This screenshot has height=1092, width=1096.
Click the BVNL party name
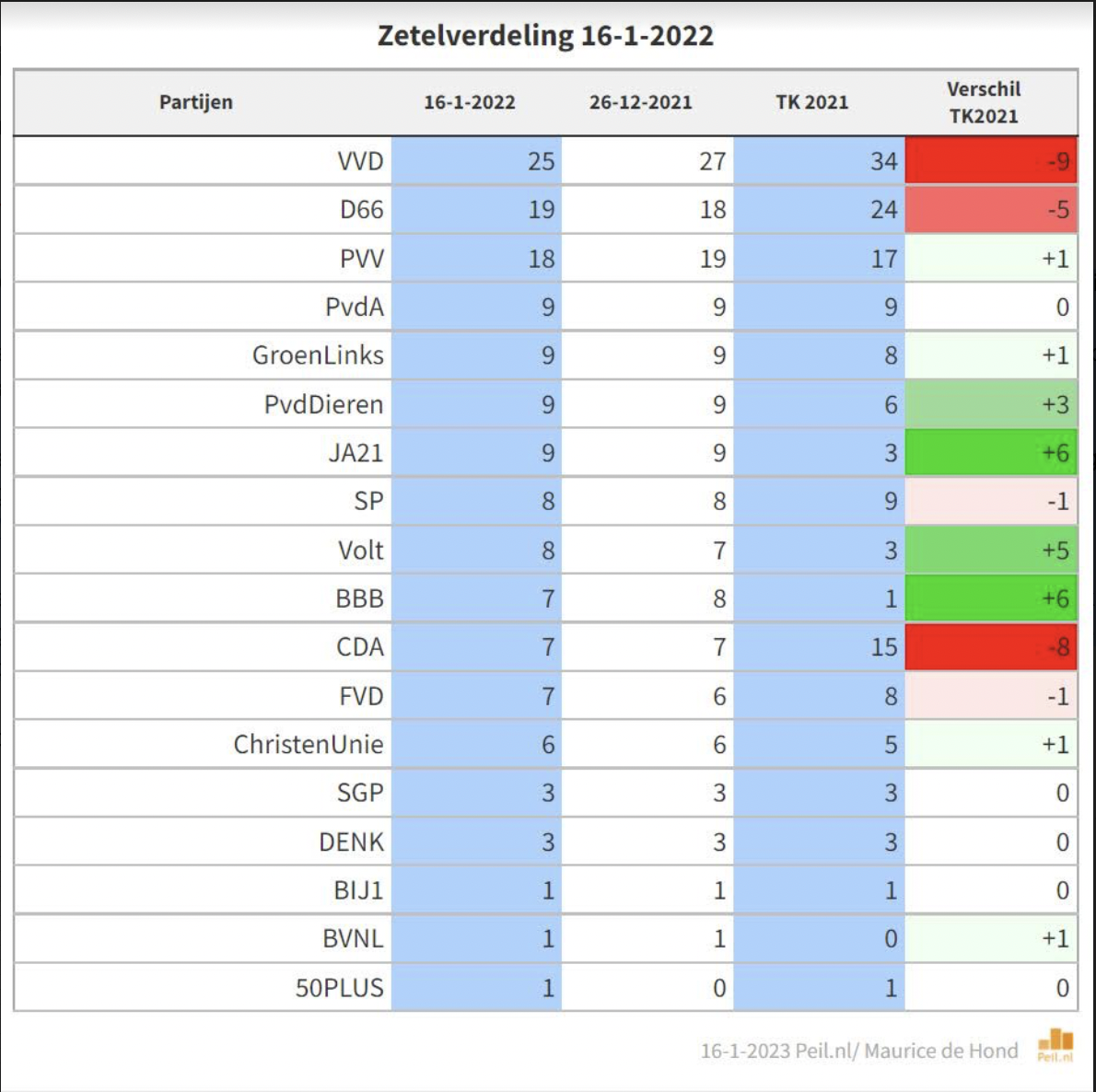(353, 939)
